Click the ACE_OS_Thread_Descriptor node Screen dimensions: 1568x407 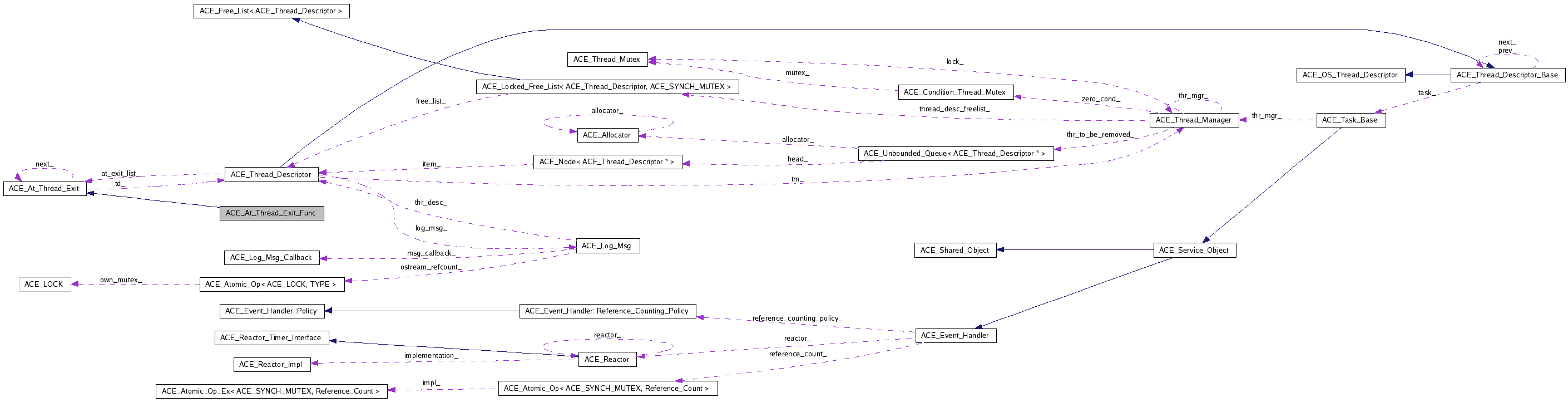tap(1350, 75)
